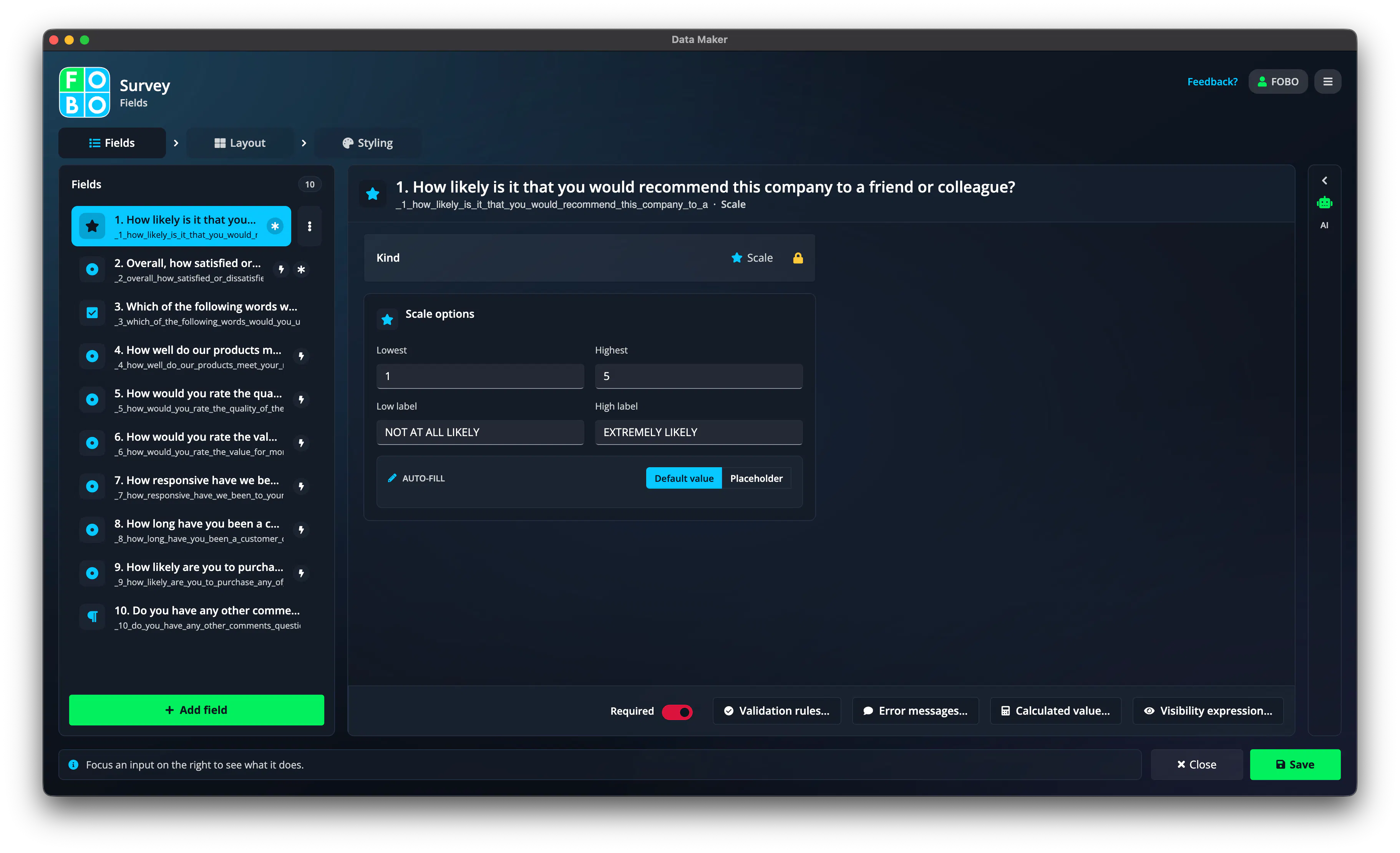1400x853 pixels.
Task: Click the green Save button
Action: pyautogui.click(x=1295, y=765)
